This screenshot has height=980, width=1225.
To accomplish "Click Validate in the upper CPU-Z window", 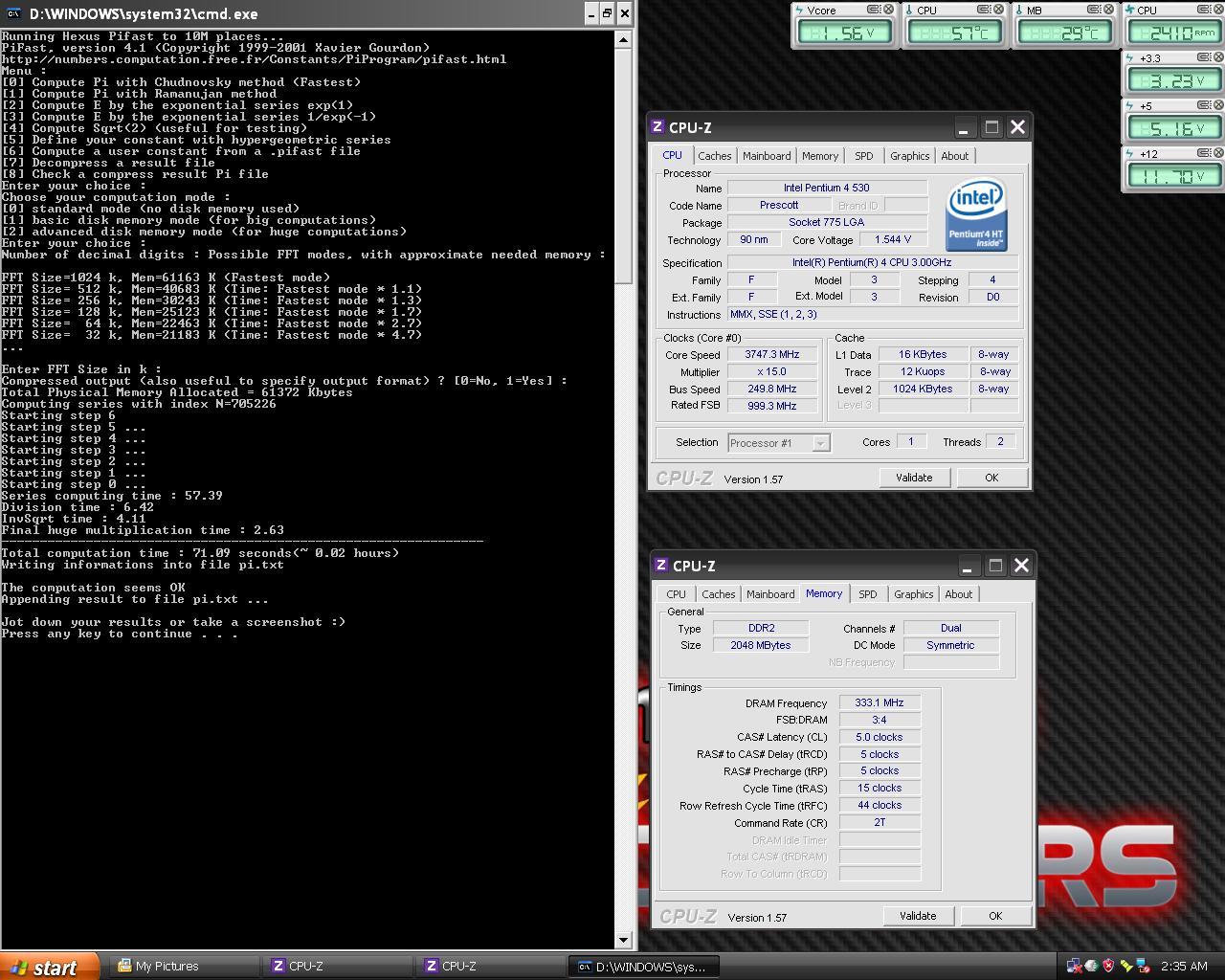I will (x=914, y=478).
